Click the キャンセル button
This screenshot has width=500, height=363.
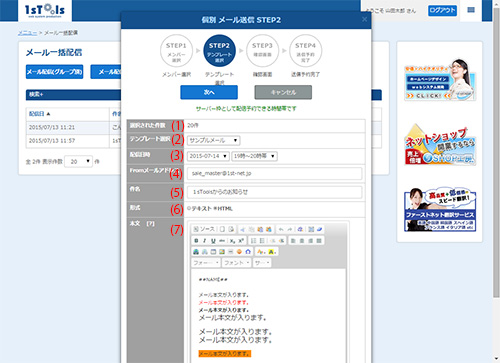283,92
